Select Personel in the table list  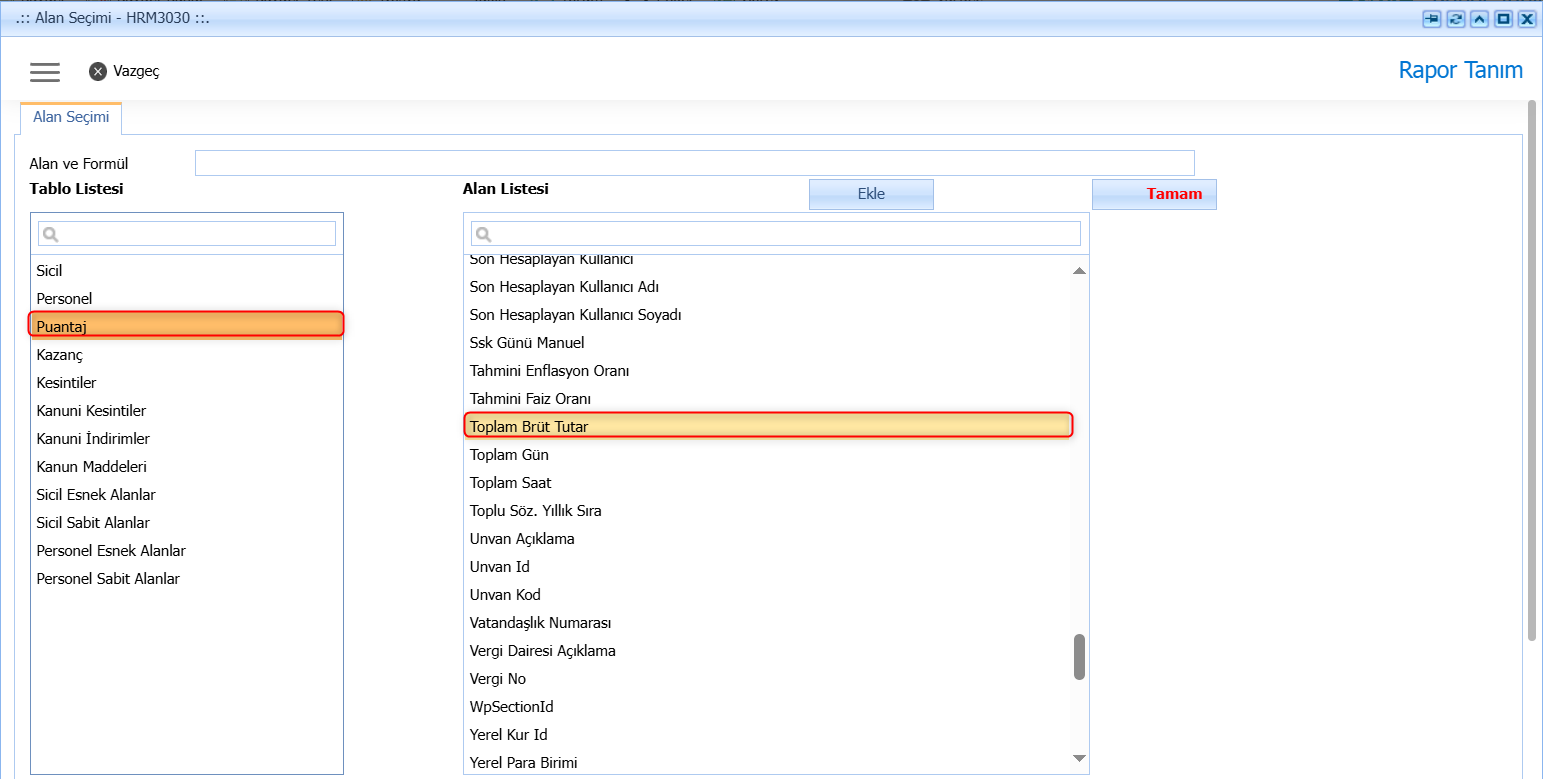[x=186, y=299]
